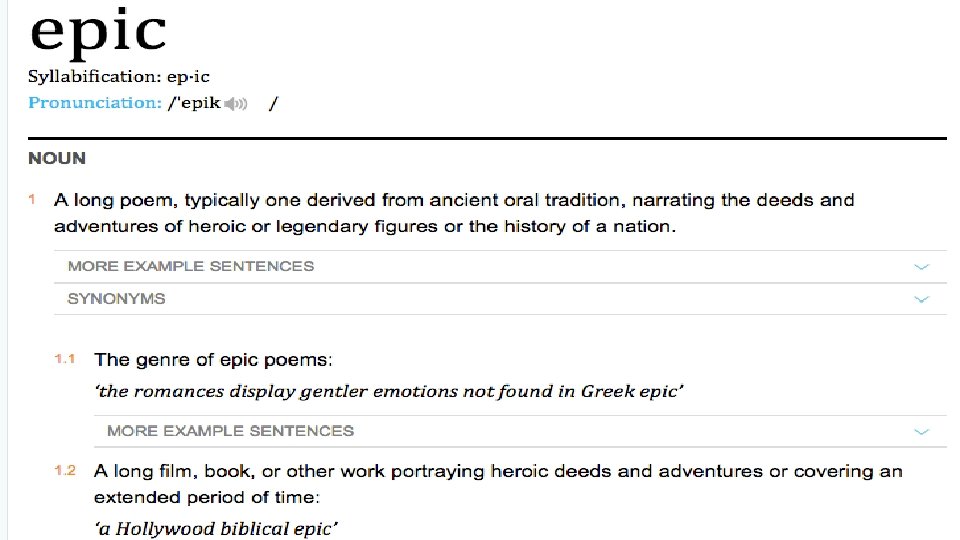Click the MORE EXAMPLE SENTENCES label under definition 1

tap(190, 266)
